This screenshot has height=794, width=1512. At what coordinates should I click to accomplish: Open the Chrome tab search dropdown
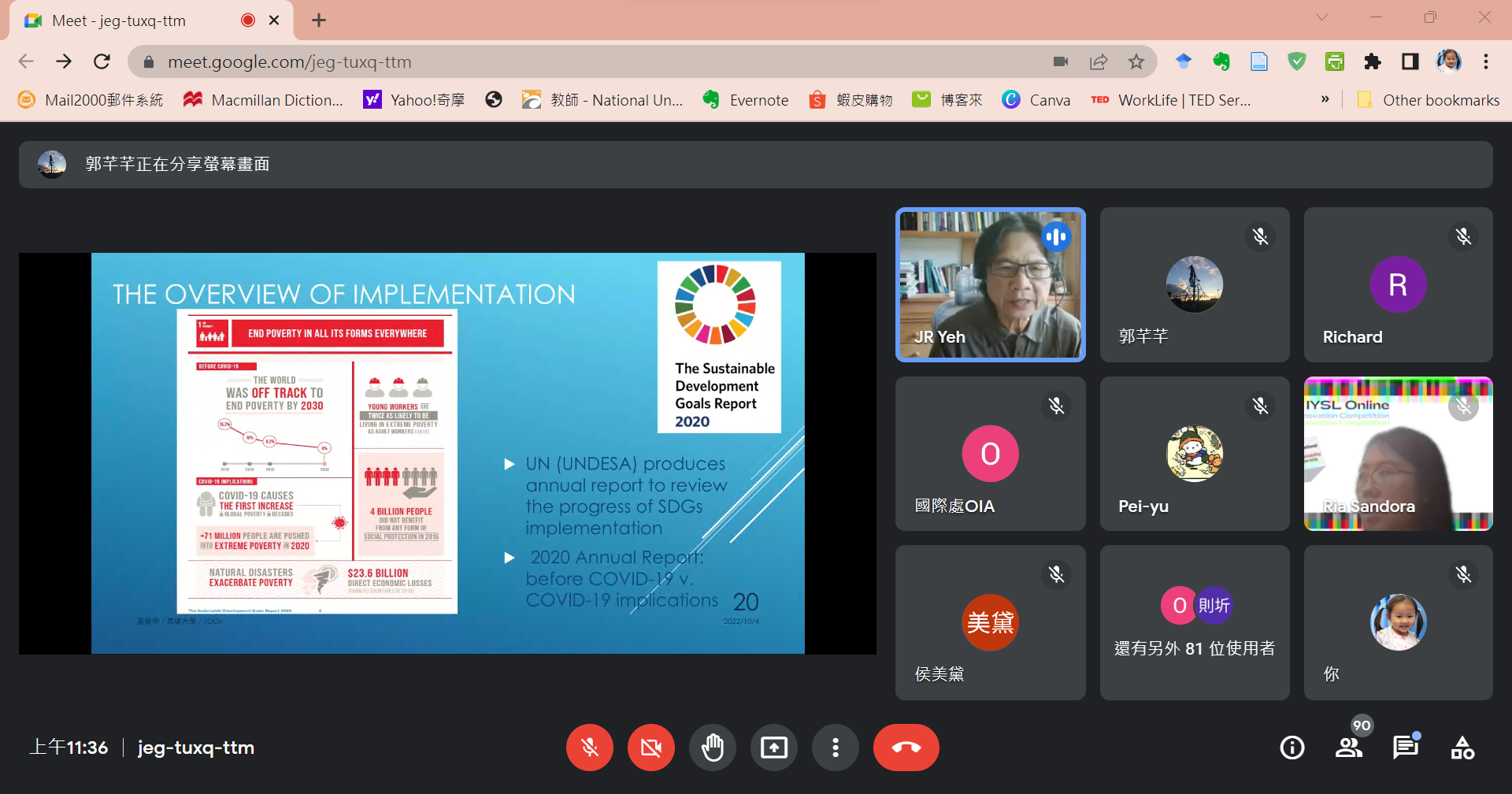click(1322, 17)
